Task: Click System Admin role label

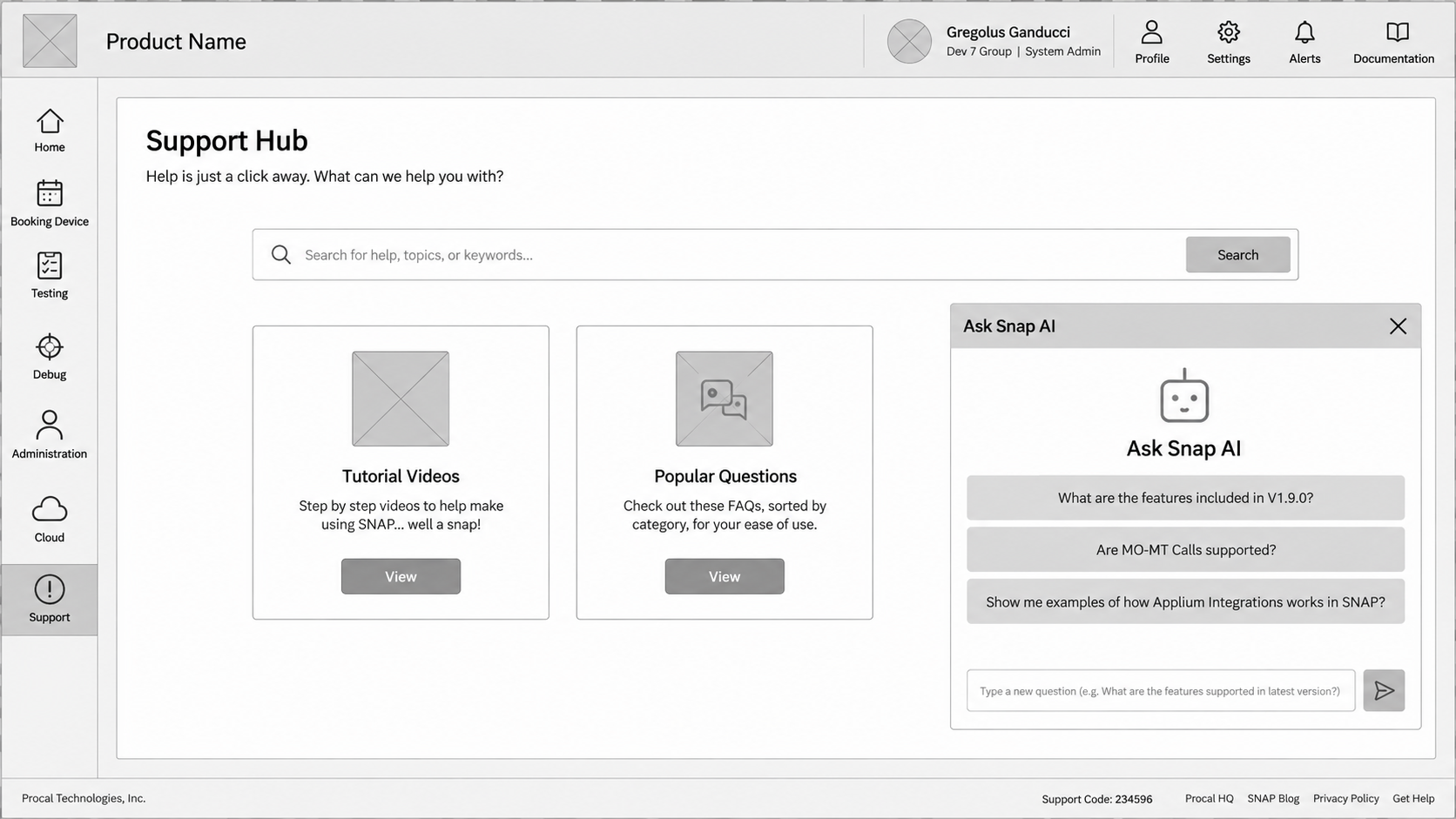Action: pyautogui.click(x=1062, y=51)
